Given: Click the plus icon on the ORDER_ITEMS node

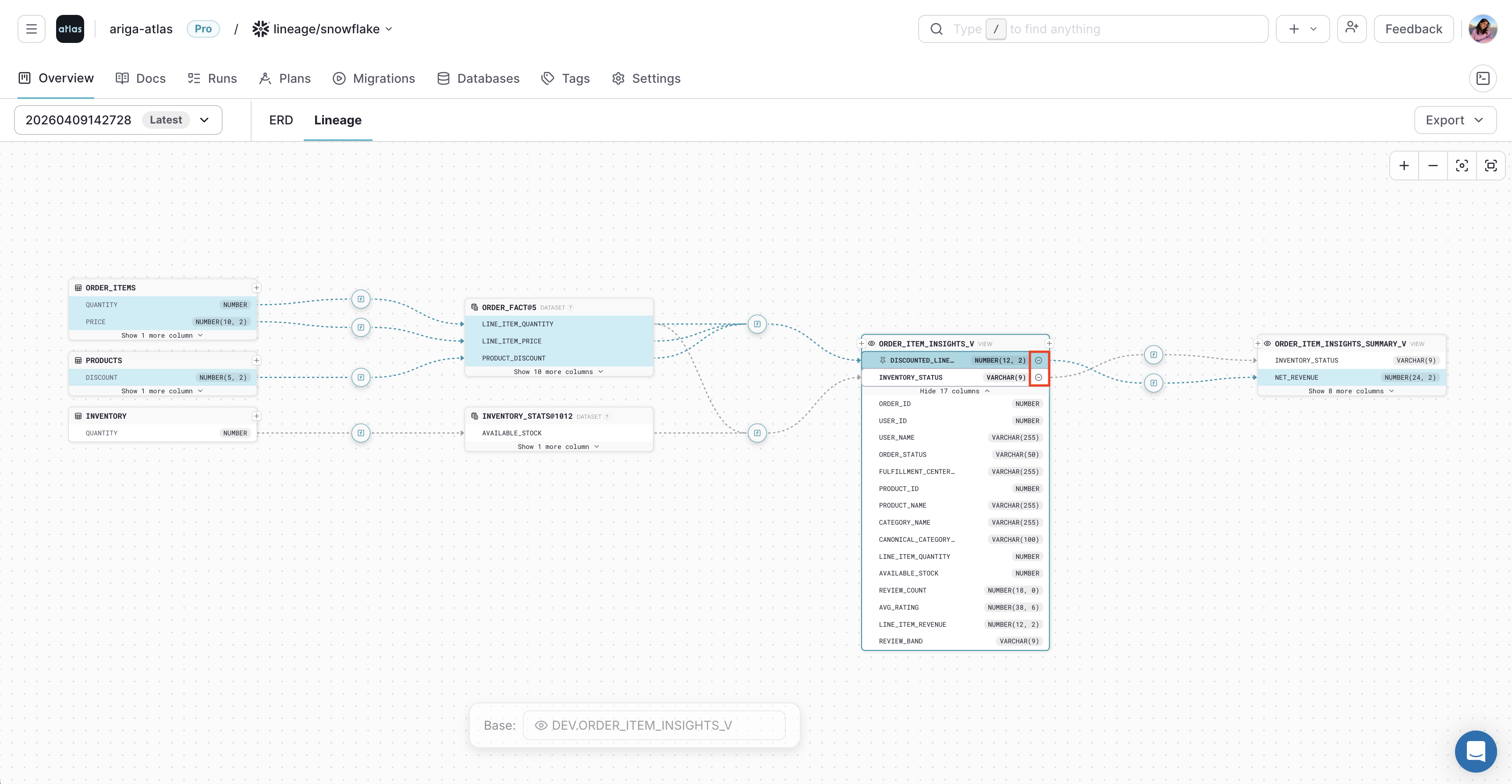Looking at the screenshot, I should (256, 287).
